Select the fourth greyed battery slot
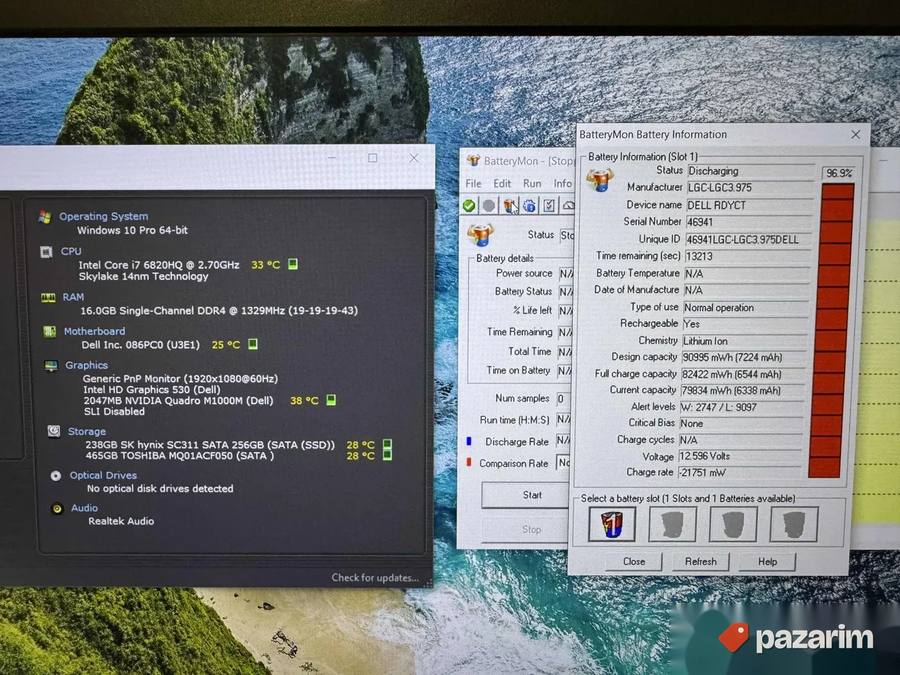900x675 pixels. 794,523
